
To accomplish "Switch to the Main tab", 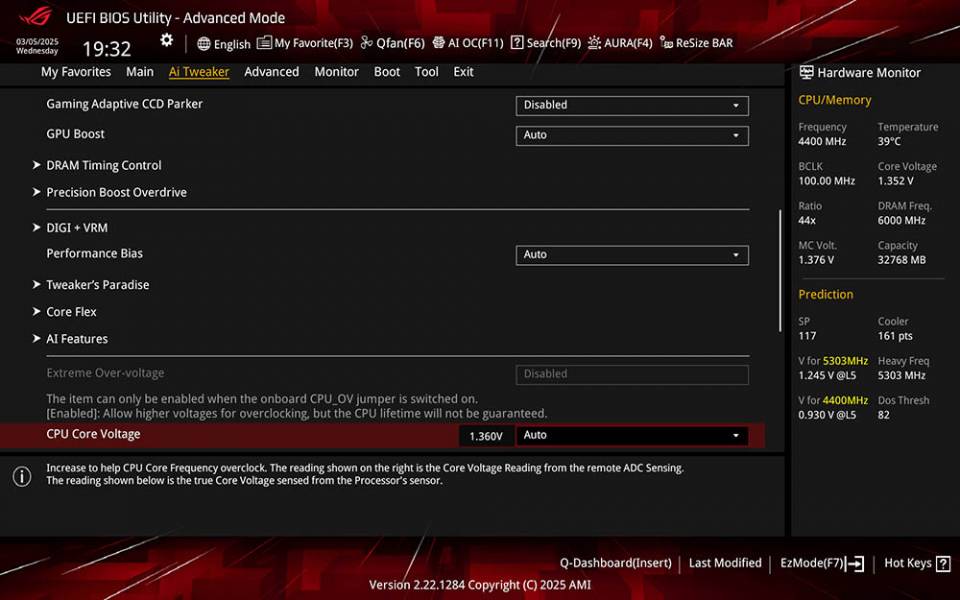I will coord(140,72).
